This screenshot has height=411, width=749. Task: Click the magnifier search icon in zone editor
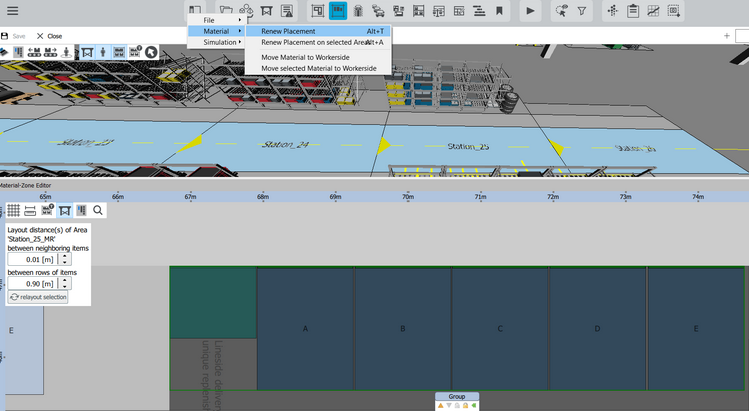pos(98,211)
